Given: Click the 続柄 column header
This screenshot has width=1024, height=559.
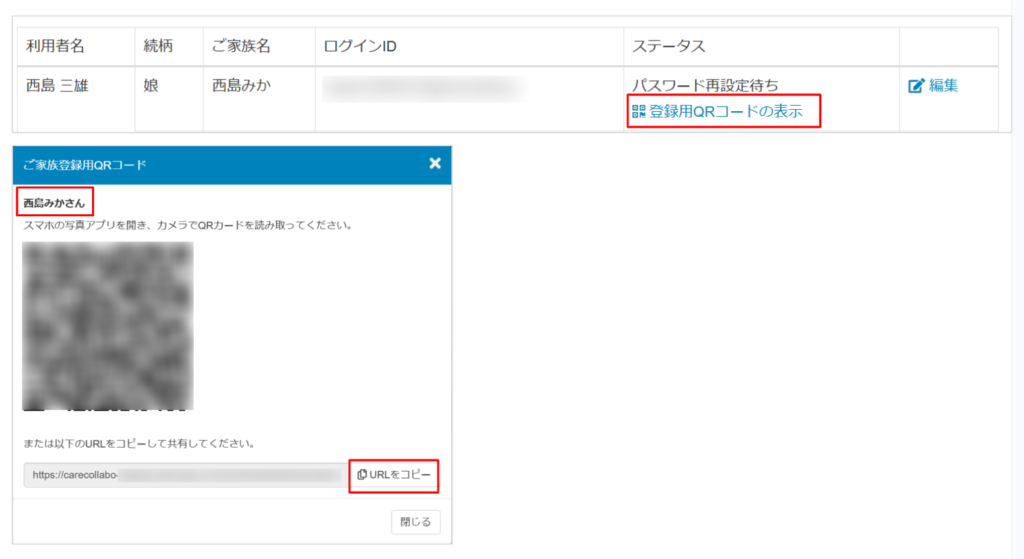Looking at the screenshot, I should 159,46.
